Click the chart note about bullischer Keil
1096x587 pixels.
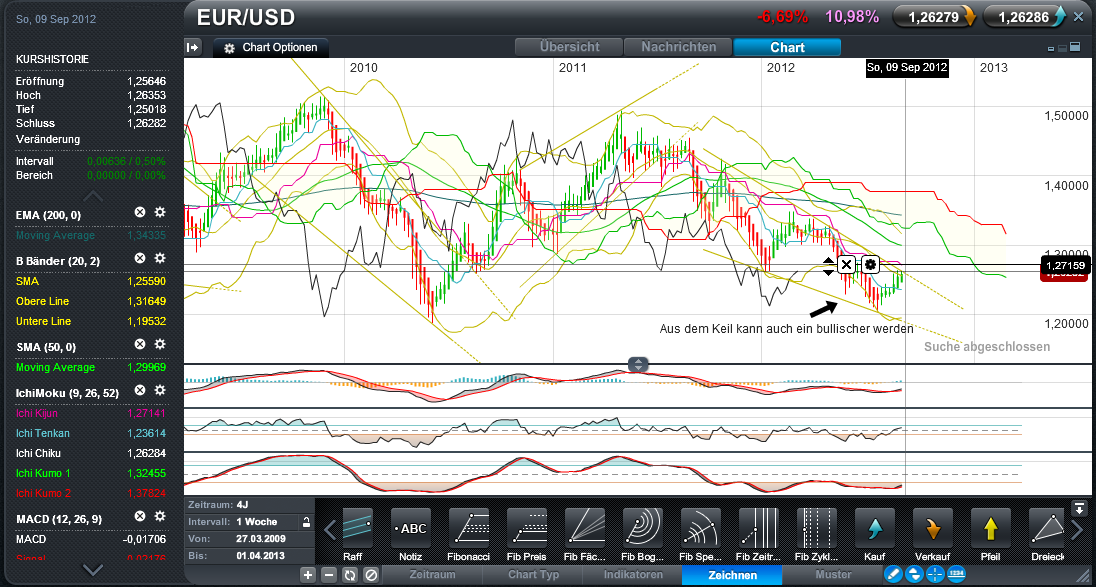tap(786, 328)
